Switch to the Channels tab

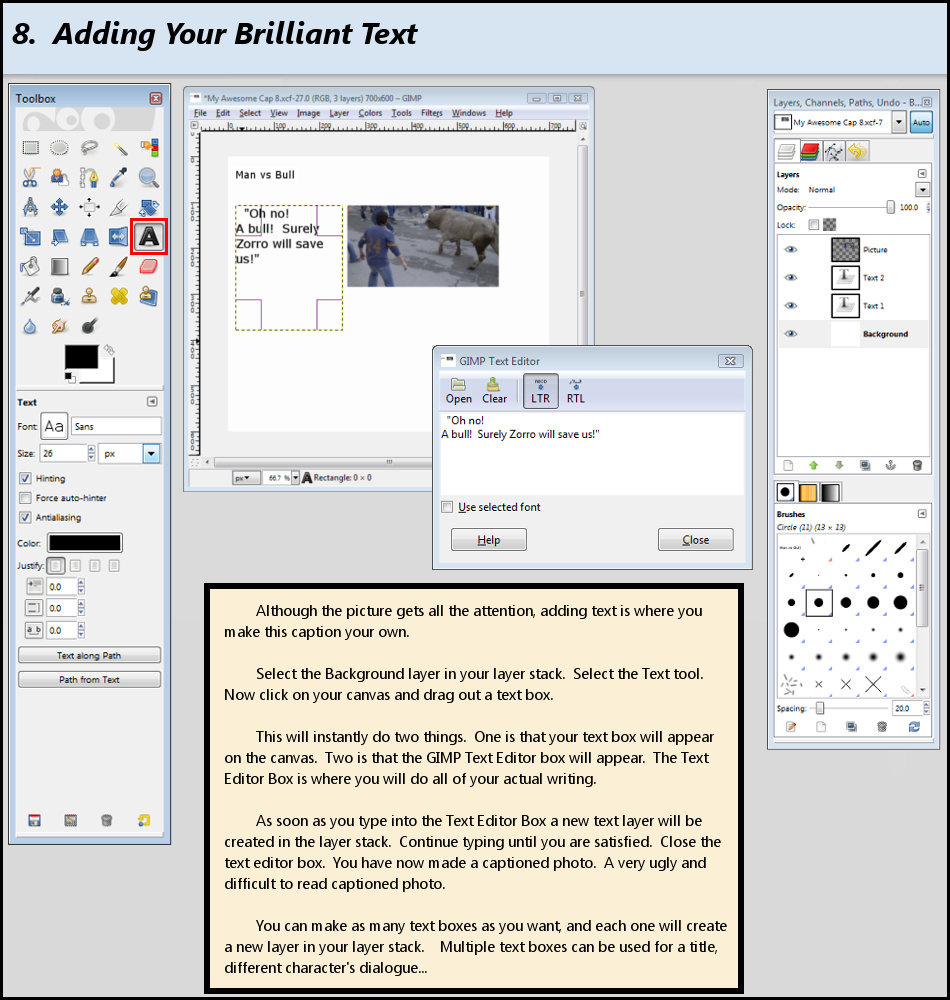coord(810,152)
